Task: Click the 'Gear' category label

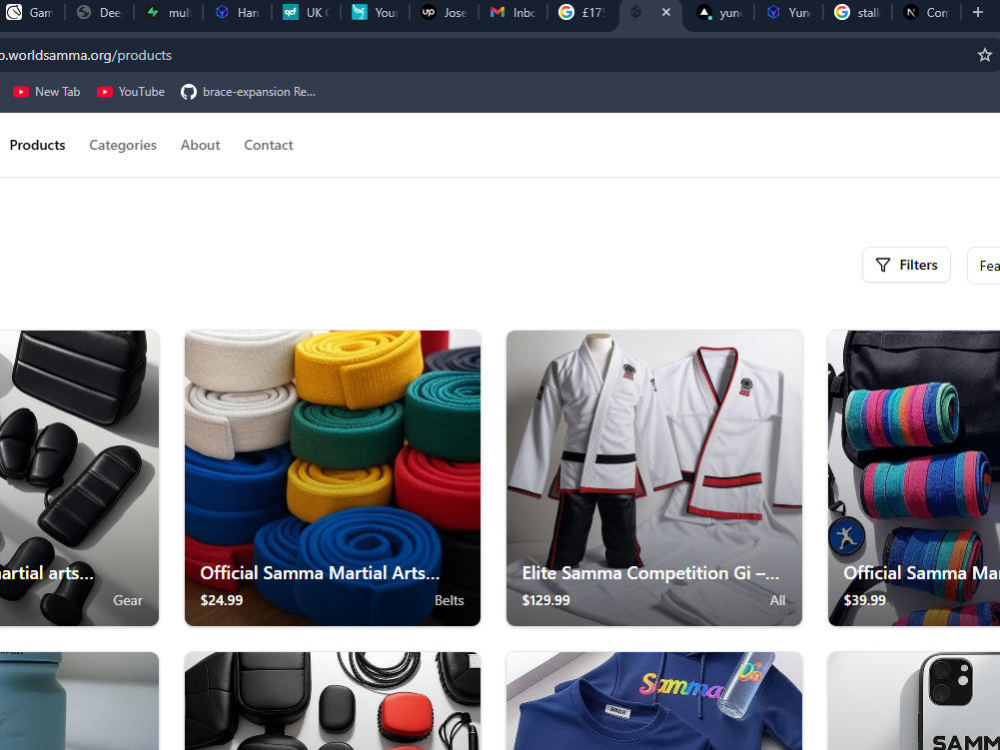Action: tap(128, 601)
